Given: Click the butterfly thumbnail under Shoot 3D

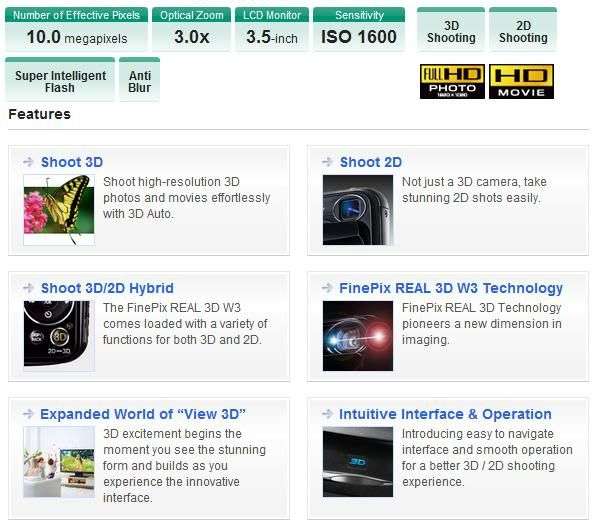Looking at the screenshot, I should (x=59, y=210).
